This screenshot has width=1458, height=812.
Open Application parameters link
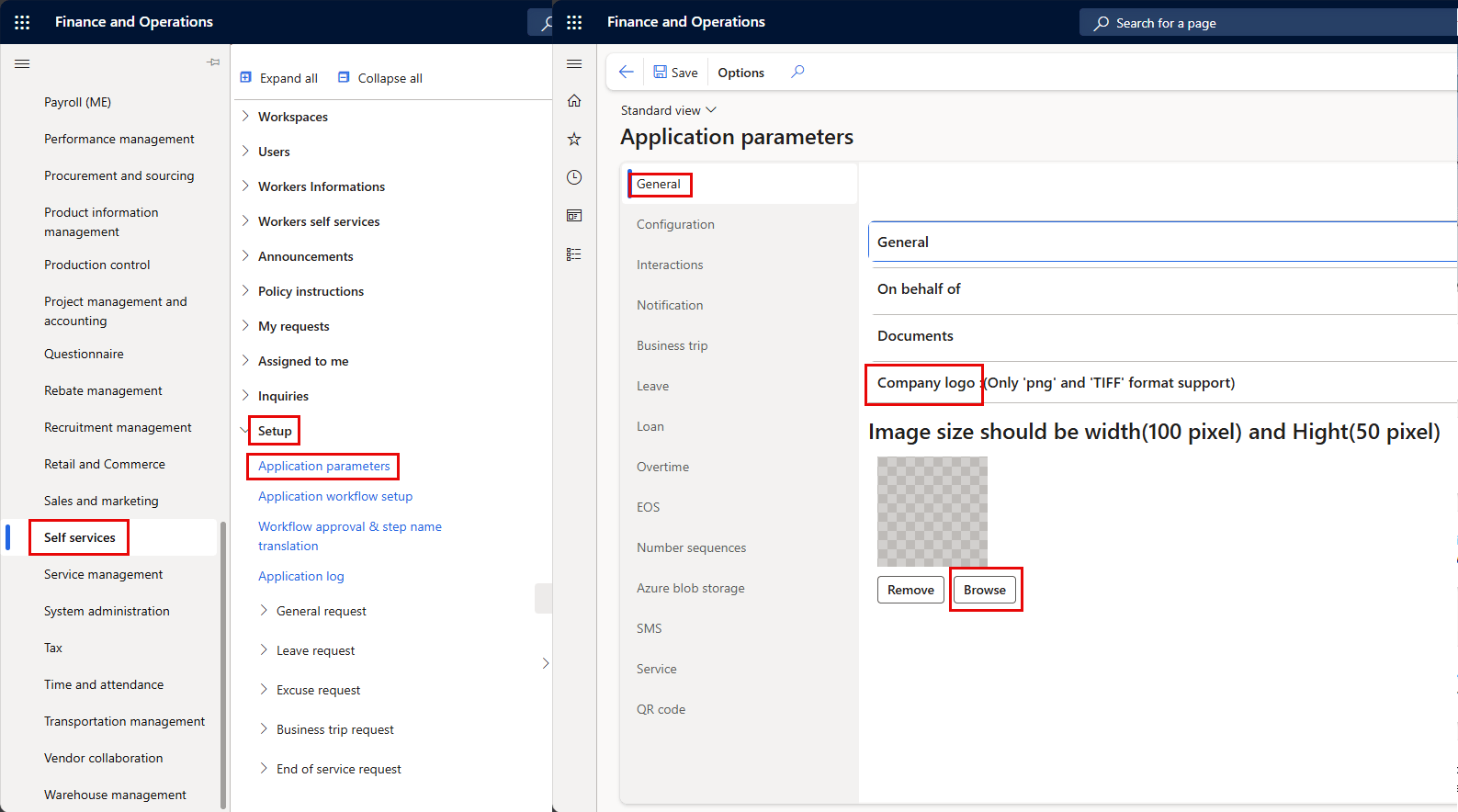tap(323, 466)
